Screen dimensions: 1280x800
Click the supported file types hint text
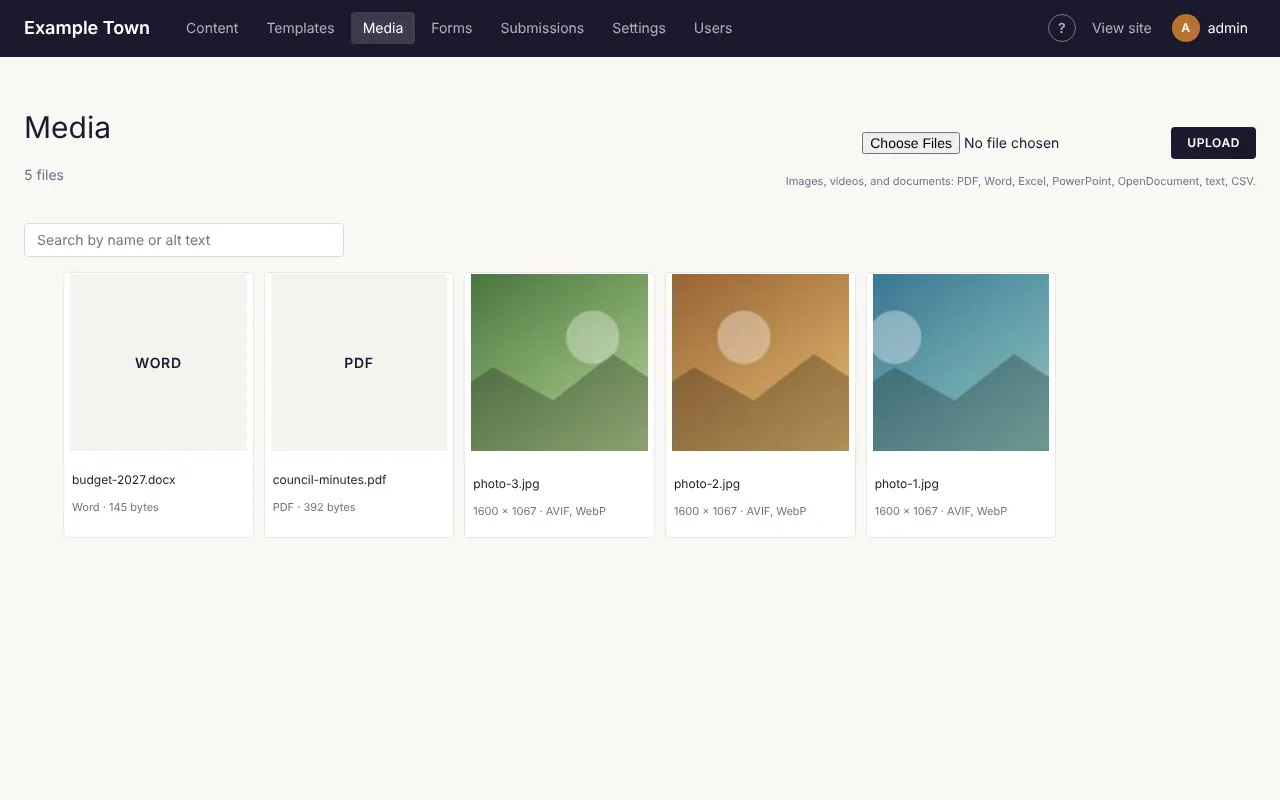tap(1020, 182)
